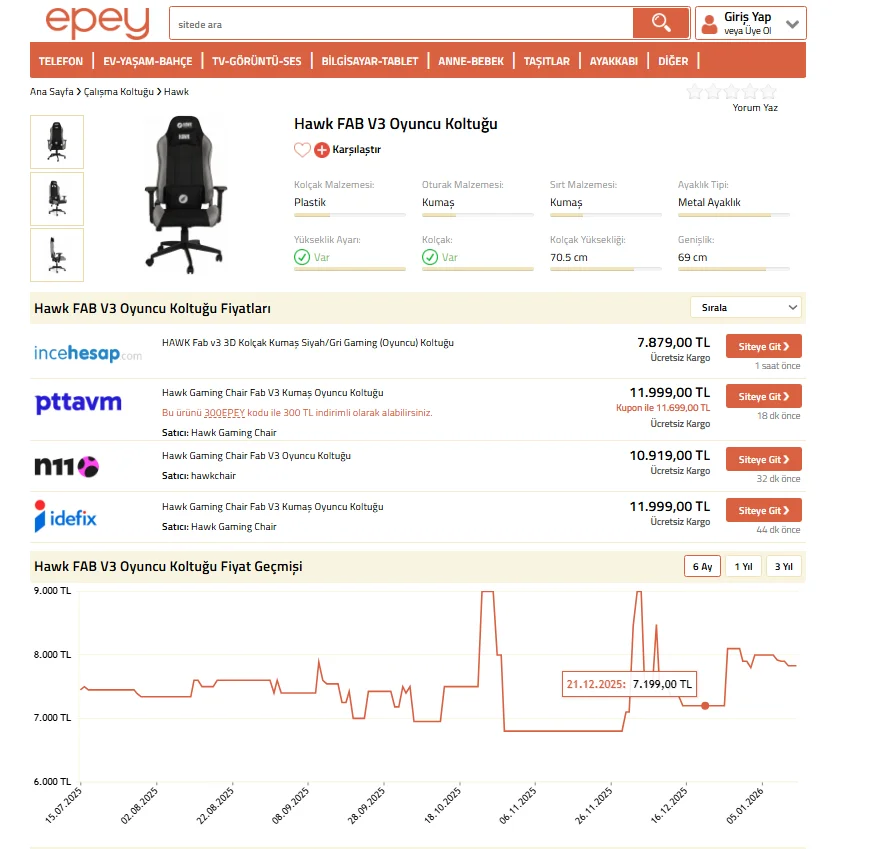
Task: Click the 70.5 cm spec value
Action: point(569,258)
